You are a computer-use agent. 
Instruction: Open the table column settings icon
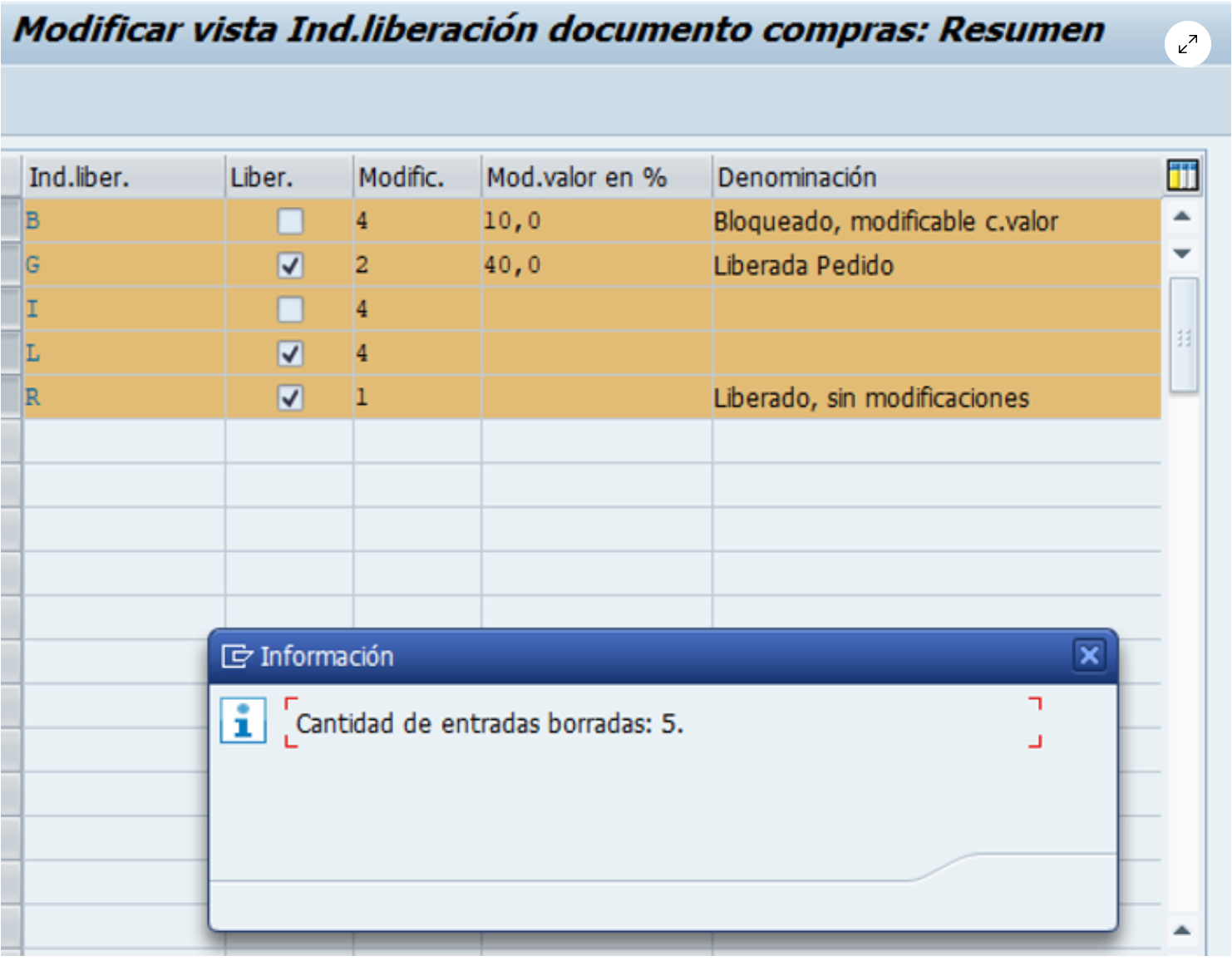[x=1182, y=175]
